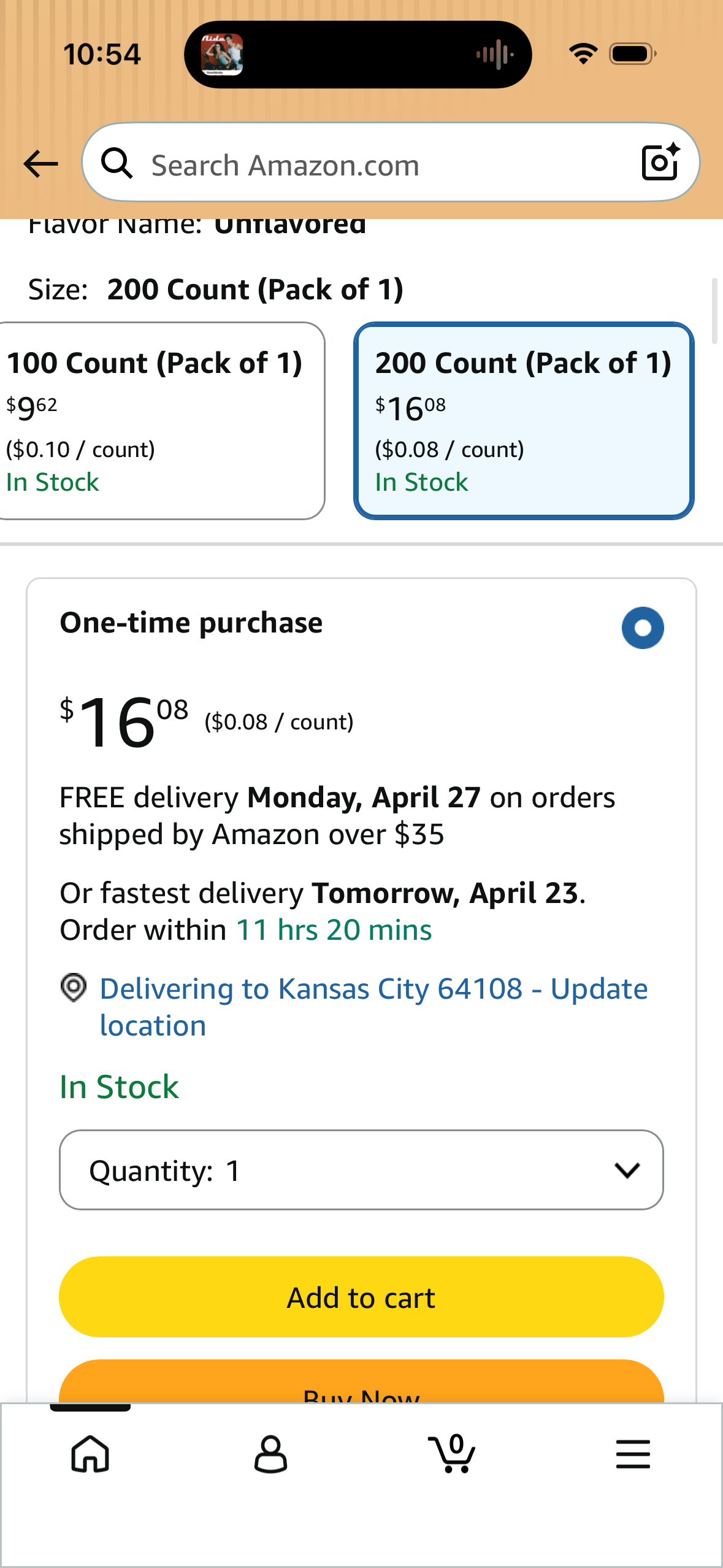This screenshot has width=723, height=1568.
Task: Open the hamburger menu icon
Action: click(633, 1454)
